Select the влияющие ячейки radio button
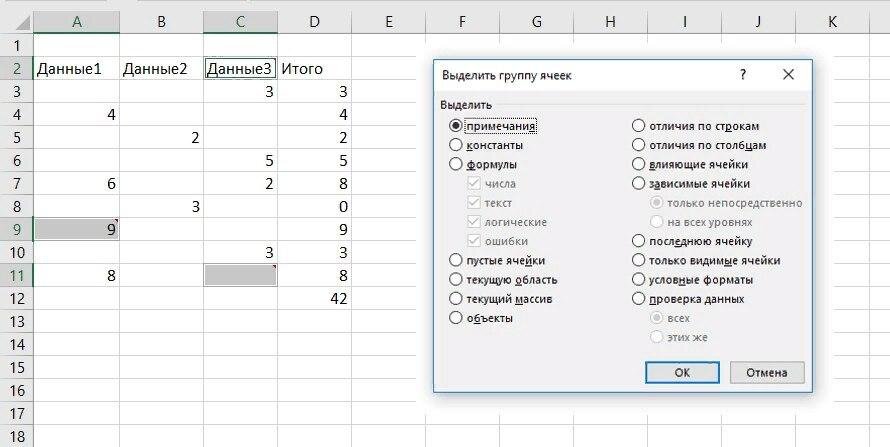 (x=638, y=164)
